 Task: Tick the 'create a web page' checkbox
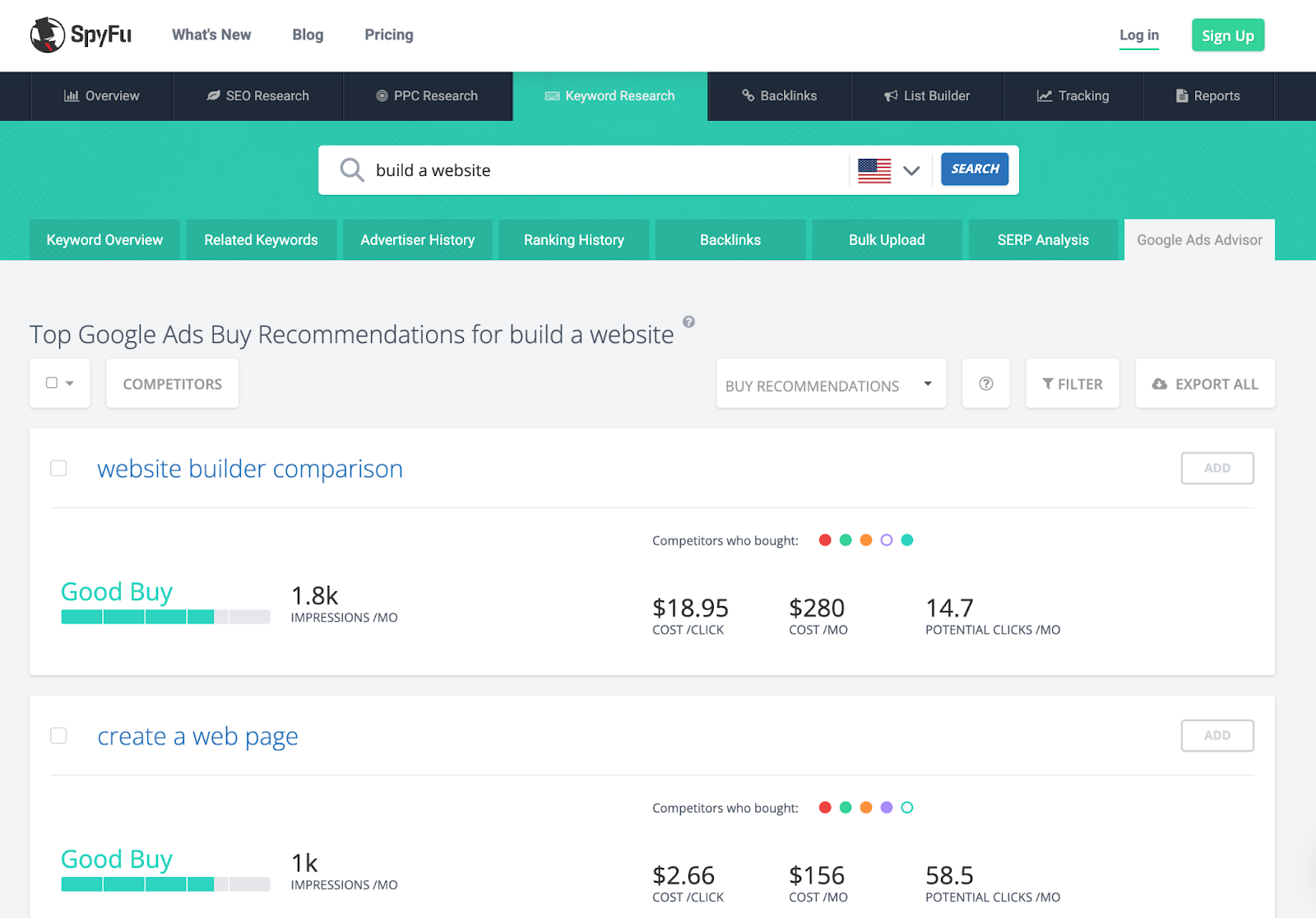click(x=58, y=735)
